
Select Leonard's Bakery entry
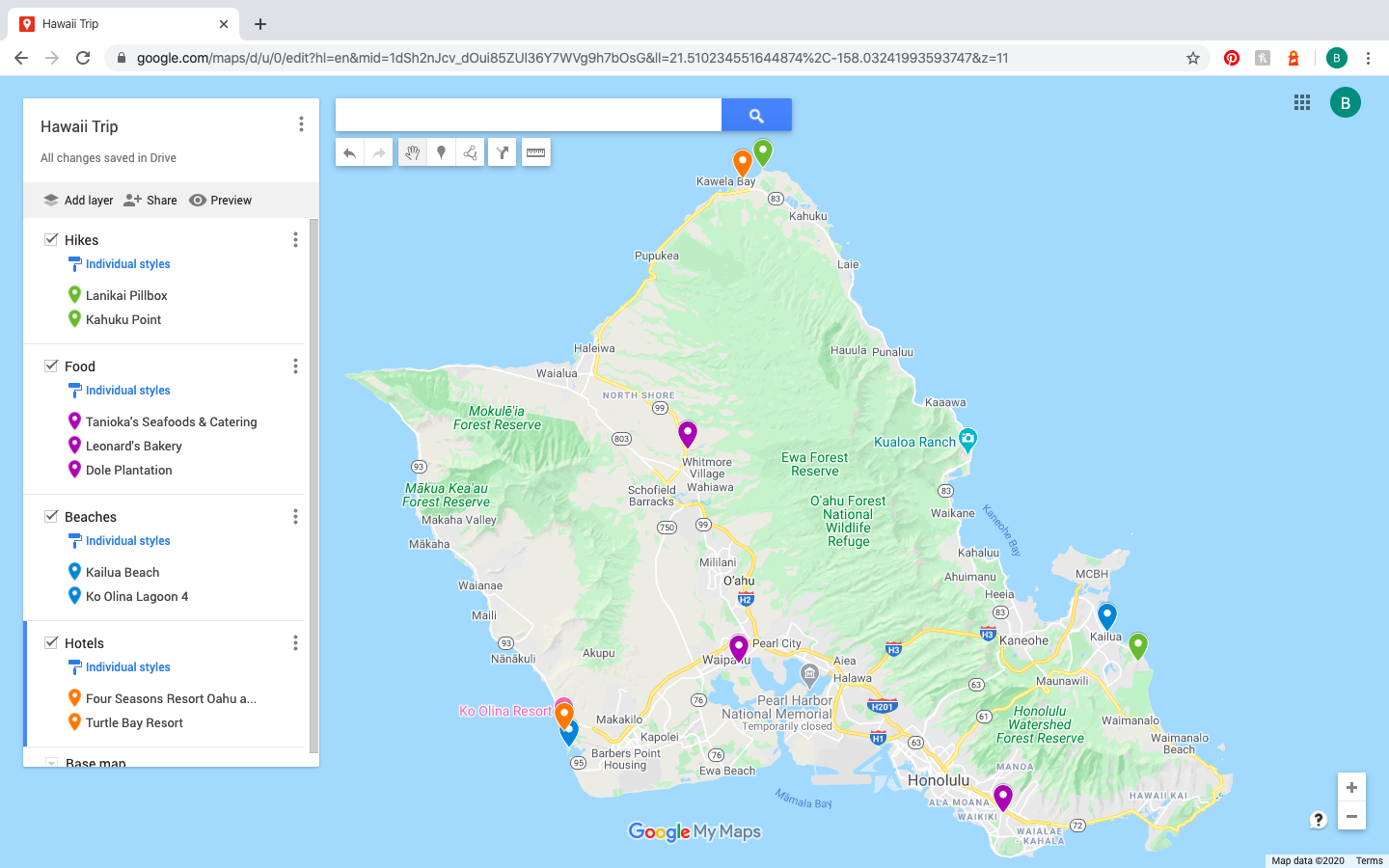click(134, 446)
